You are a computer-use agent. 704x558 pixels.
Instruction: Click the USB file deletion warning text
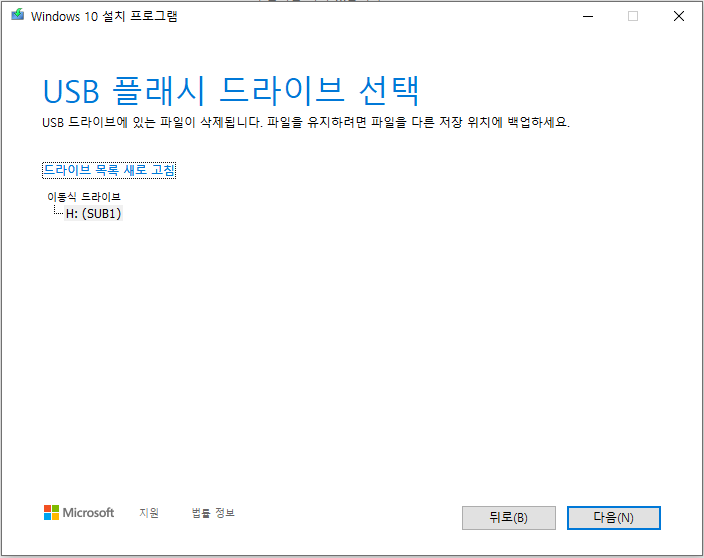point(306,122)
